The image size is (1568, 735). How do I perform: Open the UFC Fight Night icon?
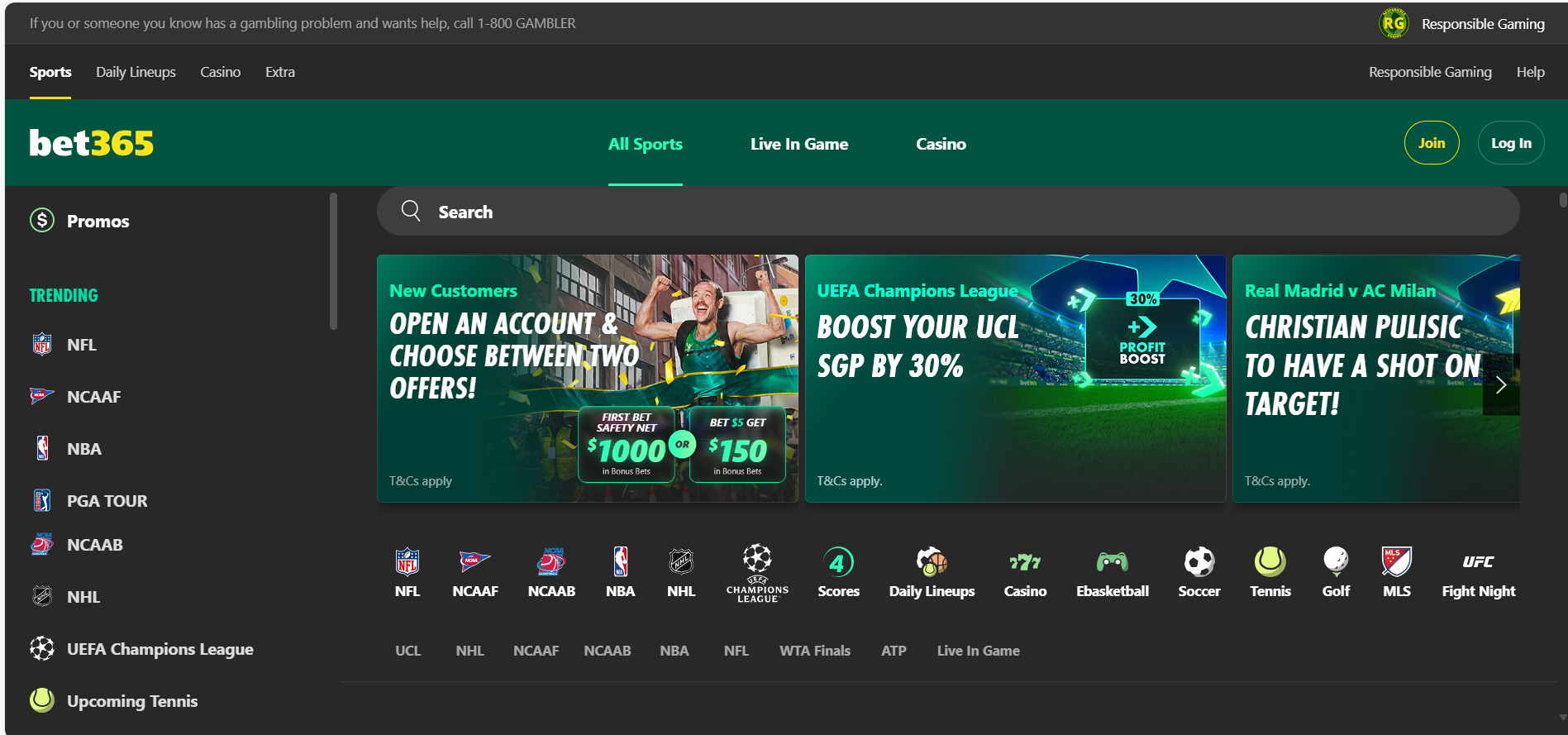[1478, 562]
